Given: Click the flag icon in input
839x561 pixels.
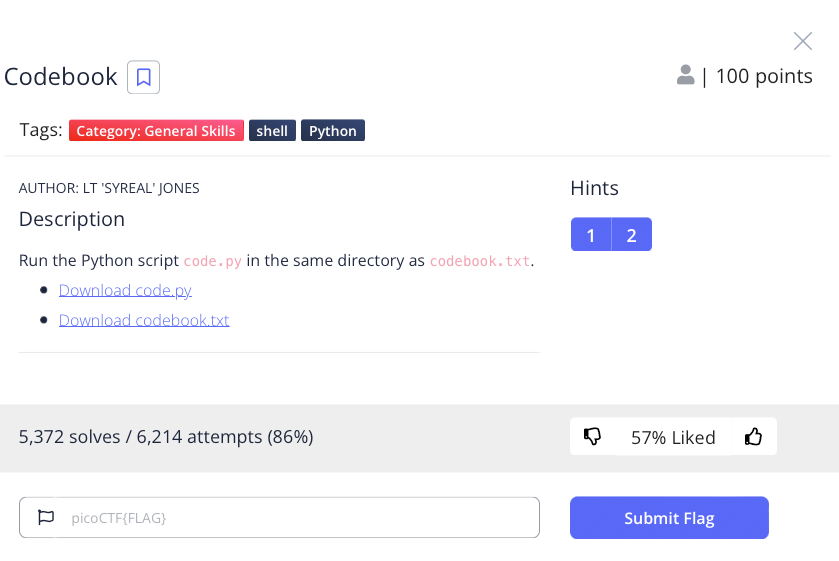Looking at the screenshot, I should (x=46, y=517).
